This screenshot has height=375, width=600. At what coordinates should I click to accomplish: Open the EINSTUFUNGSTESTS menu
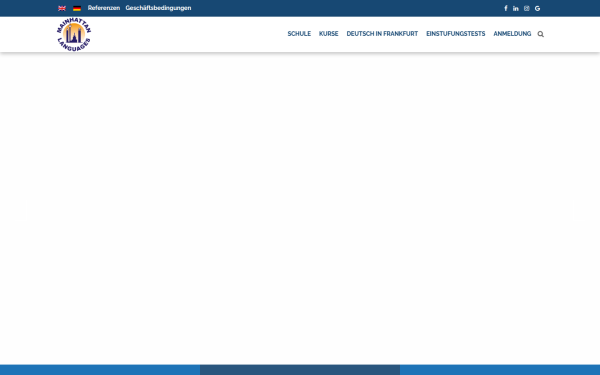[x=456, y=34]
